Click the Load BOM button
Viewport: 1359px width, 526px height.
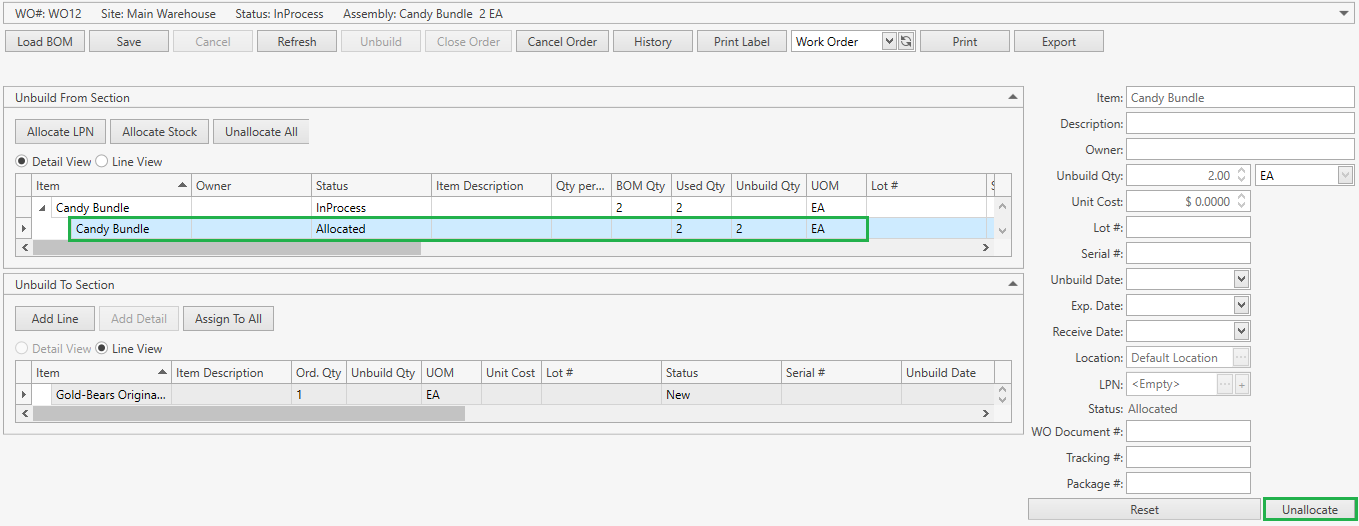(x=45, y=42)
